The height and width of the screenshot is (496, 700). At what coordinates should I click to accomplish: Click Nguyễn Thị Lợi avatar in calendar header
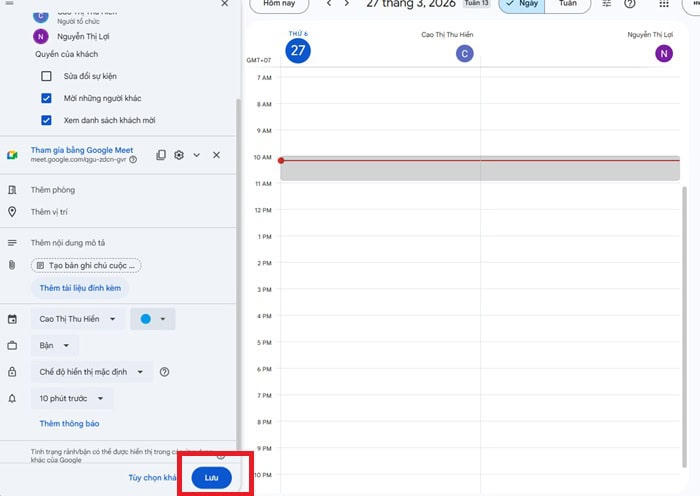(x=664, y=54)
